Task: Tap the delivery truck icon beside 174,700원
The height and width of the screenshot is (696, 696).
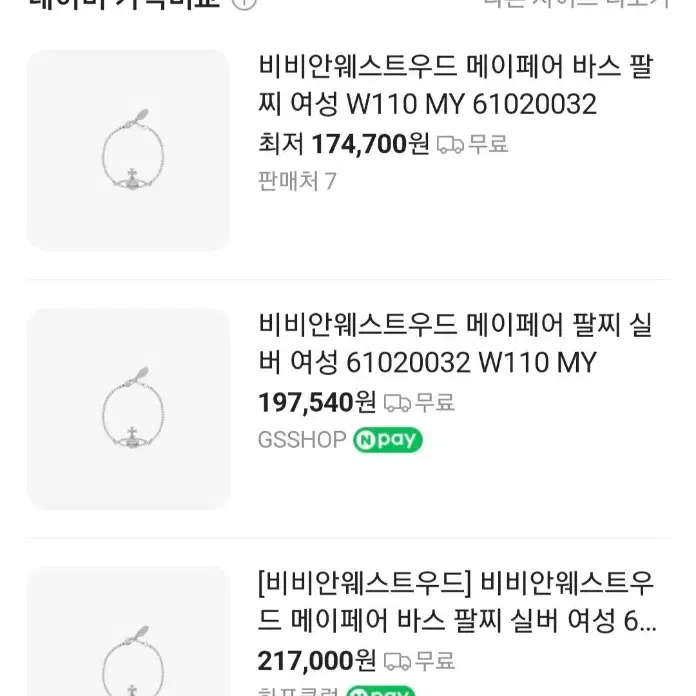Action: point(451,145)
